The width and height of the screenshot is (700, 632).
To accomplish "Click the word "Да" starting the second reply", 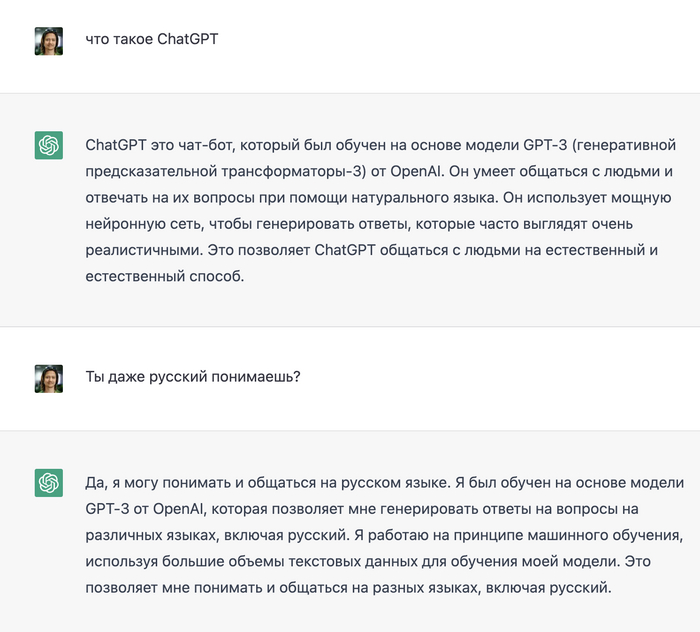I will point(96,483).
